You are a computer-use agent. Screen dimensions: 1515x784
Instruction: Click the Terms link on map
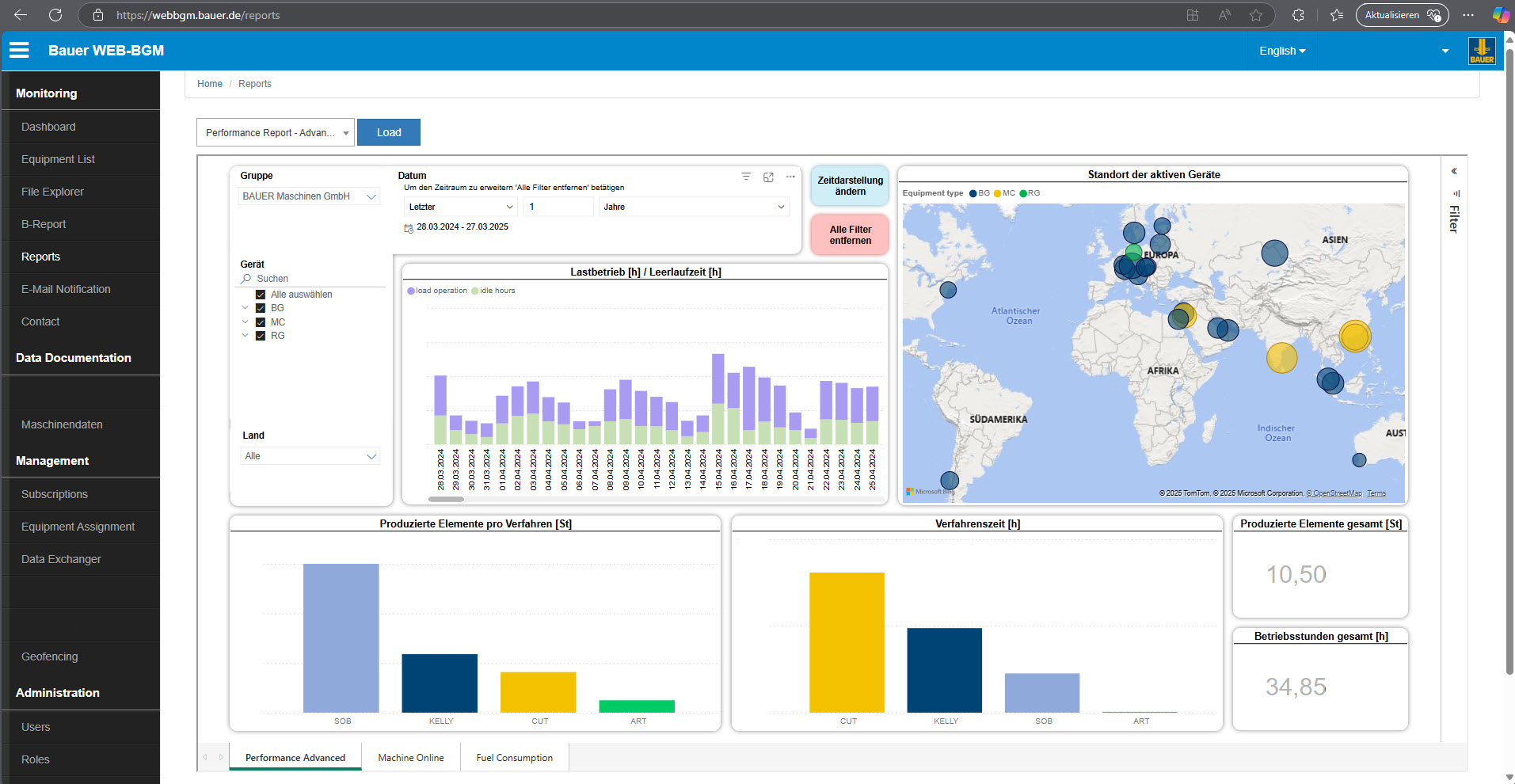[x=1376, y=493]
